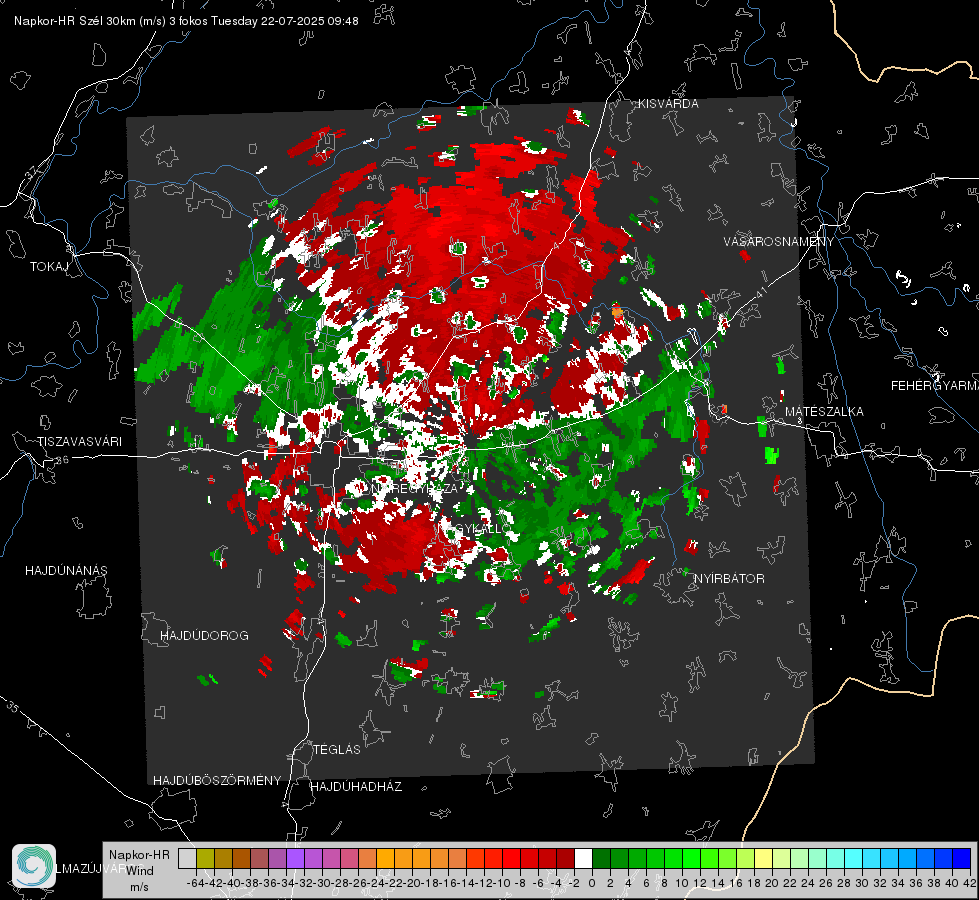Pick the bright red swatch at -10
Screen dimensions: 979x900
coord(511,859)
